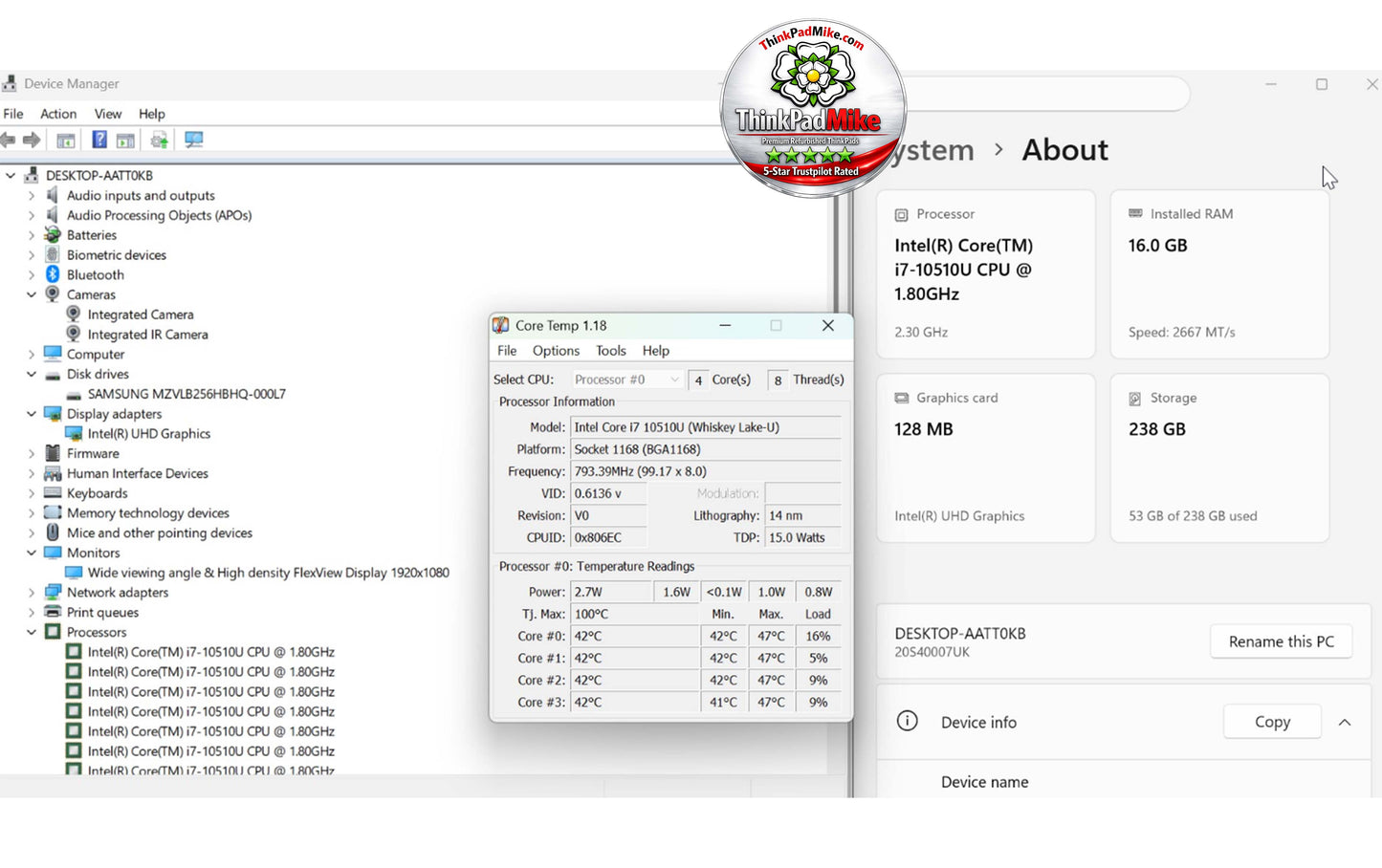Collapse the Display adapters node

(32, 414)
